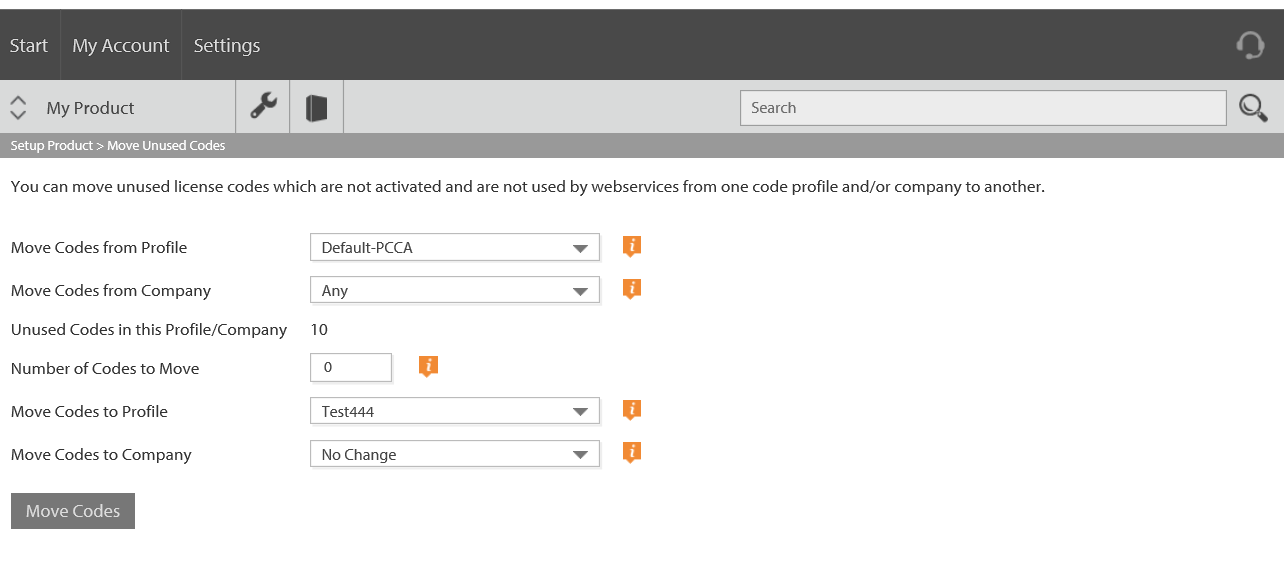Open the Settings menu
This screenshot has height=566, width=1284.
coord(227,45)
